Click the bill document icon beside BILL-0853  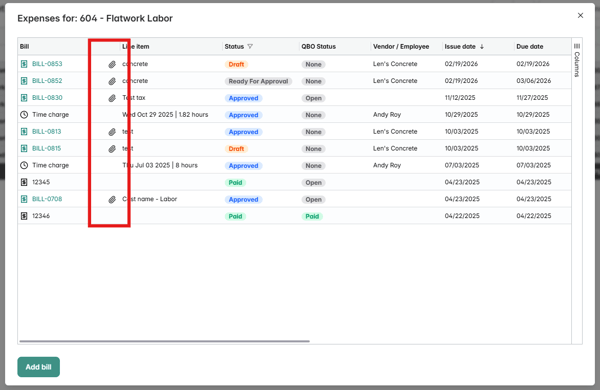pos(24,64)
